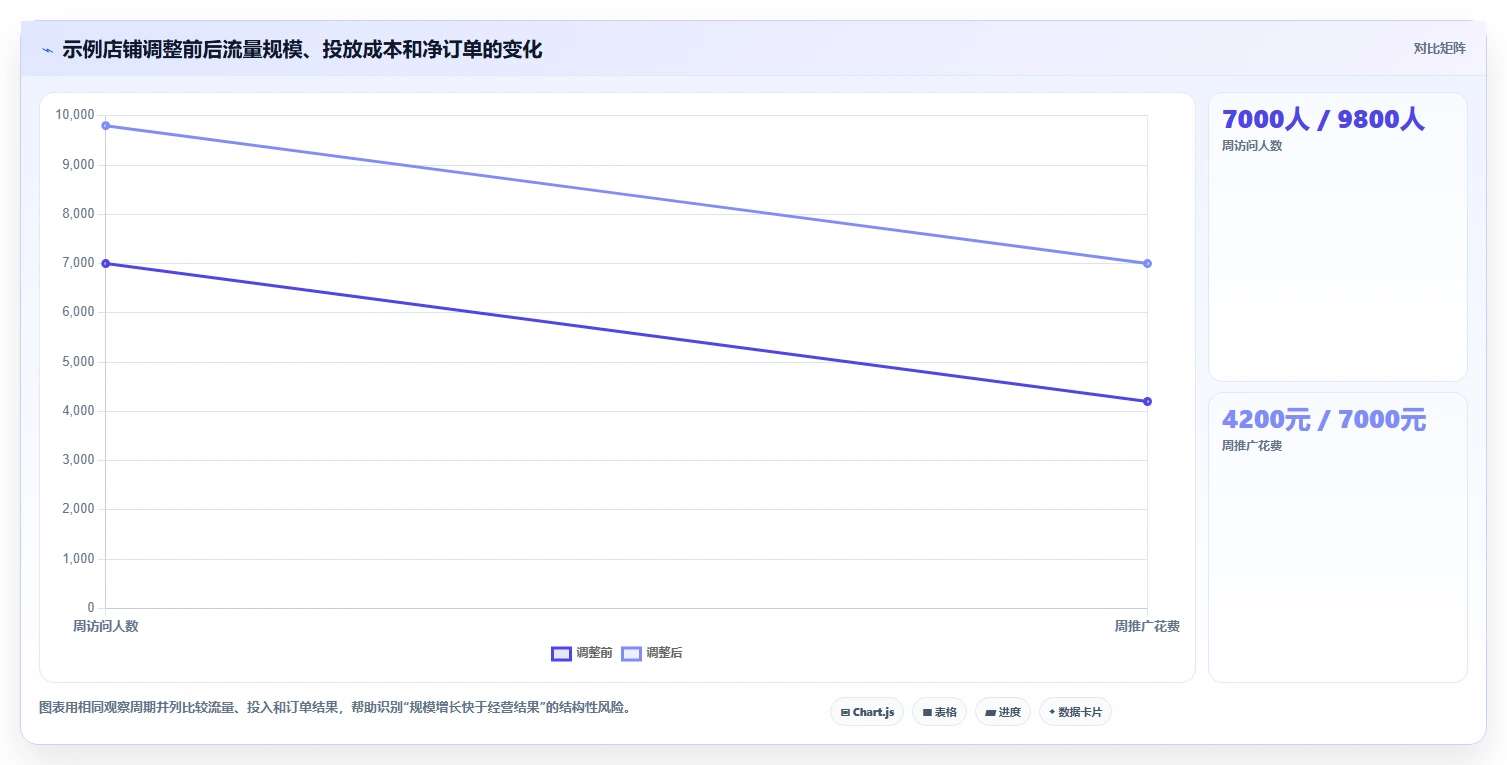
Task: Click the 周推广花费 card caption
Action: (1252, 446)
